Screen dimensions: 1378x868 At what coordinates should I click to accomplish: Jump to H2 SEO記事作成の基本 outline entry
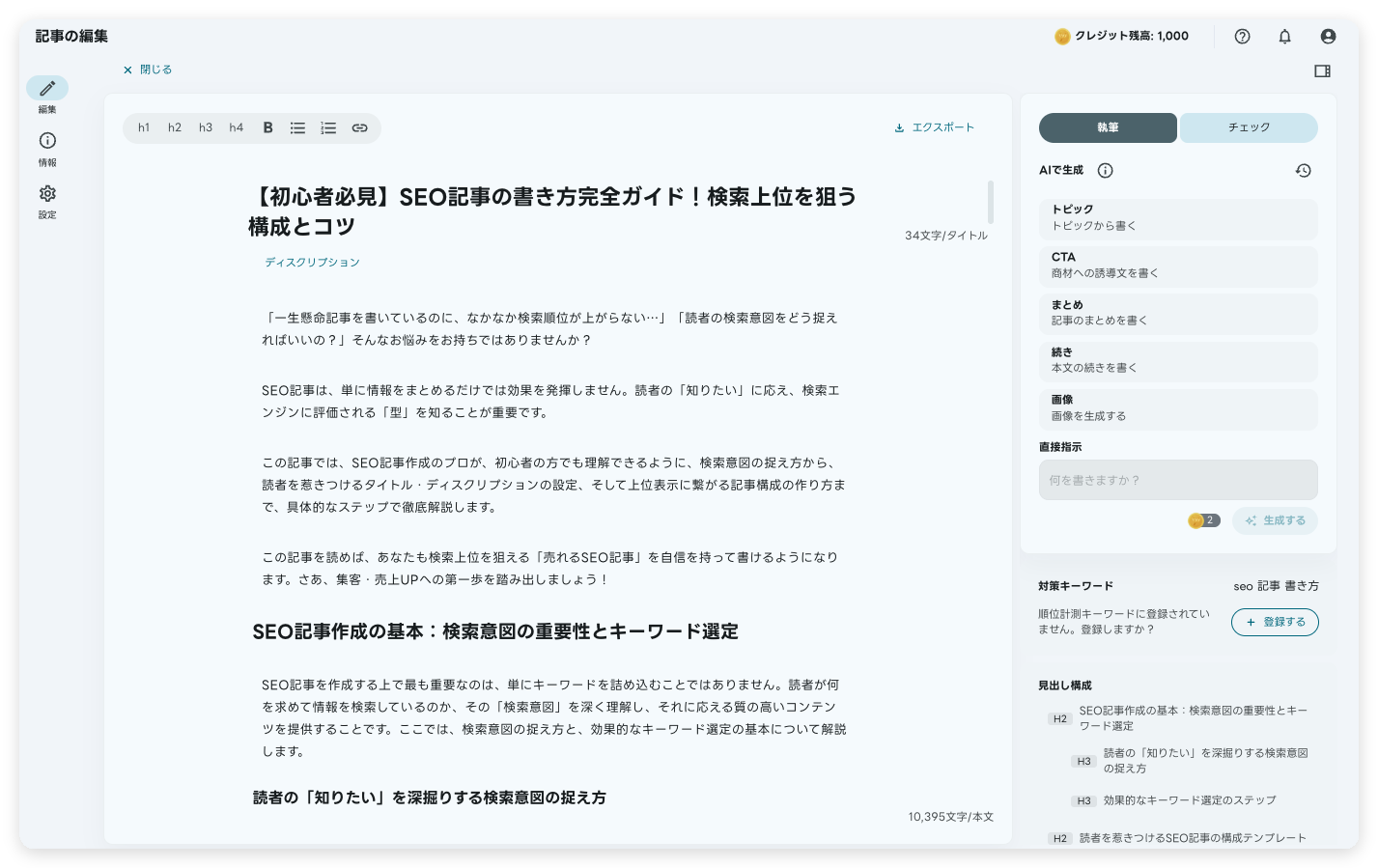(x=1178, y=718)
